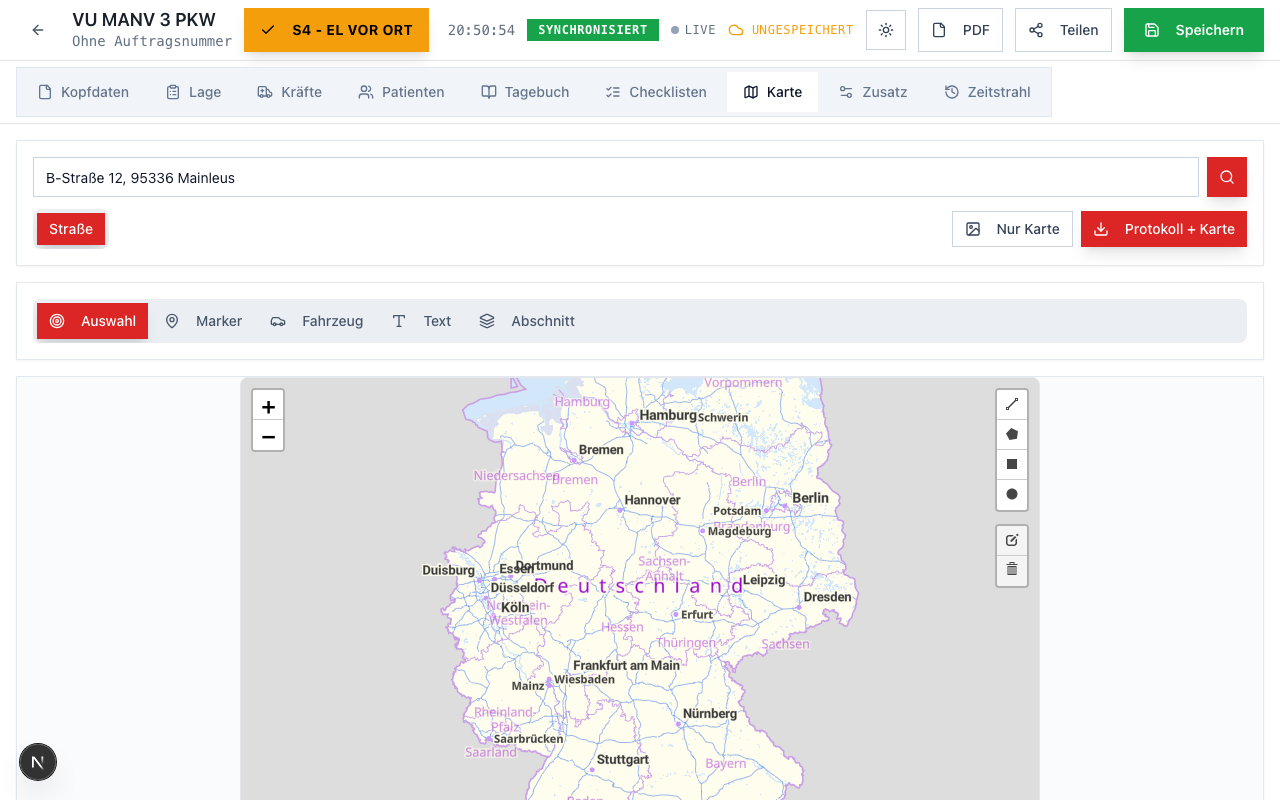
Task: Search the address with the red magnifier button
Action: click(1227, 177)
